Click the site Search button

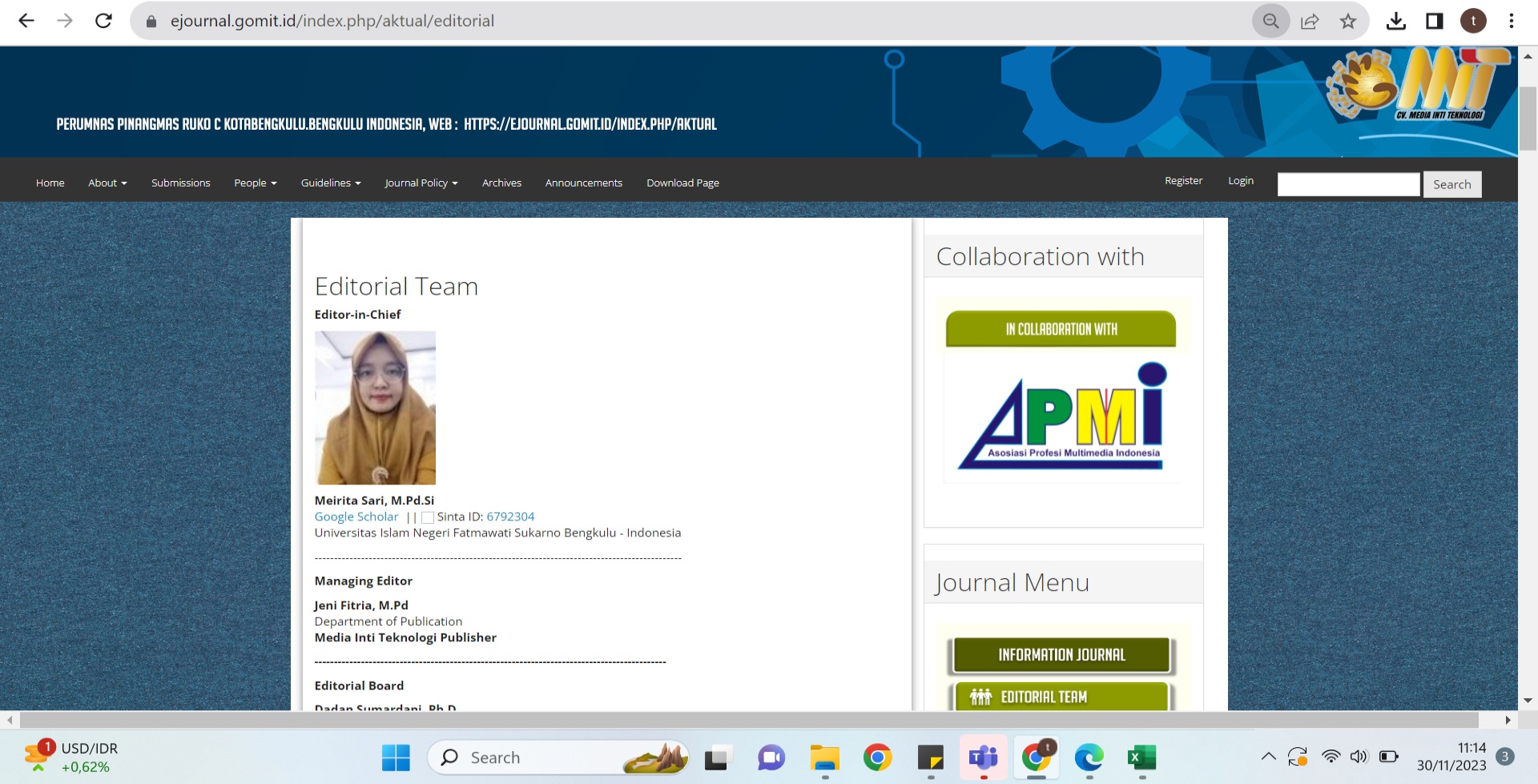point(1451,184)
